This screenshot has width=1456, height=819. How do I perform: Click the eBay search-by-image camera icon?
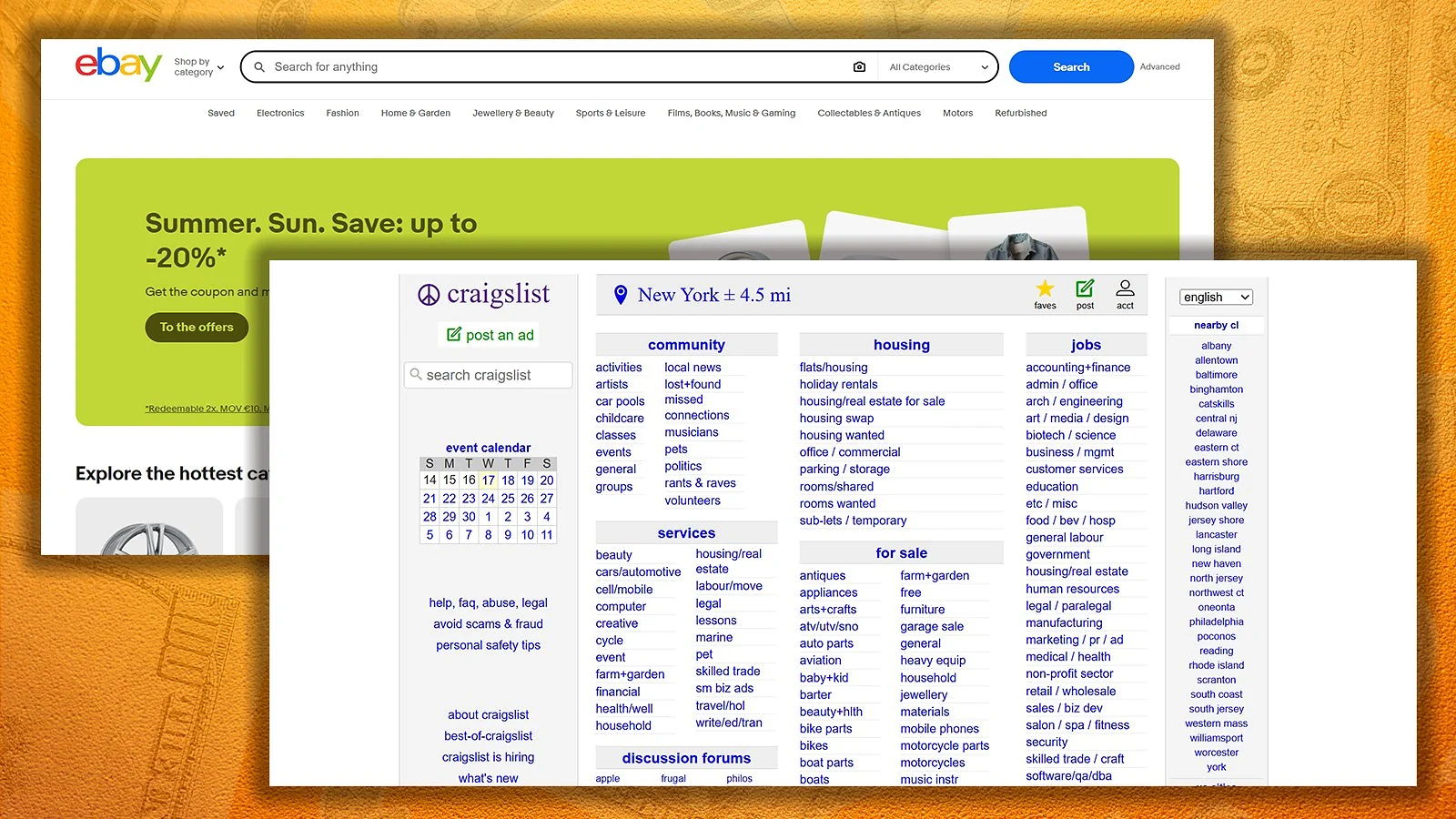859,66
